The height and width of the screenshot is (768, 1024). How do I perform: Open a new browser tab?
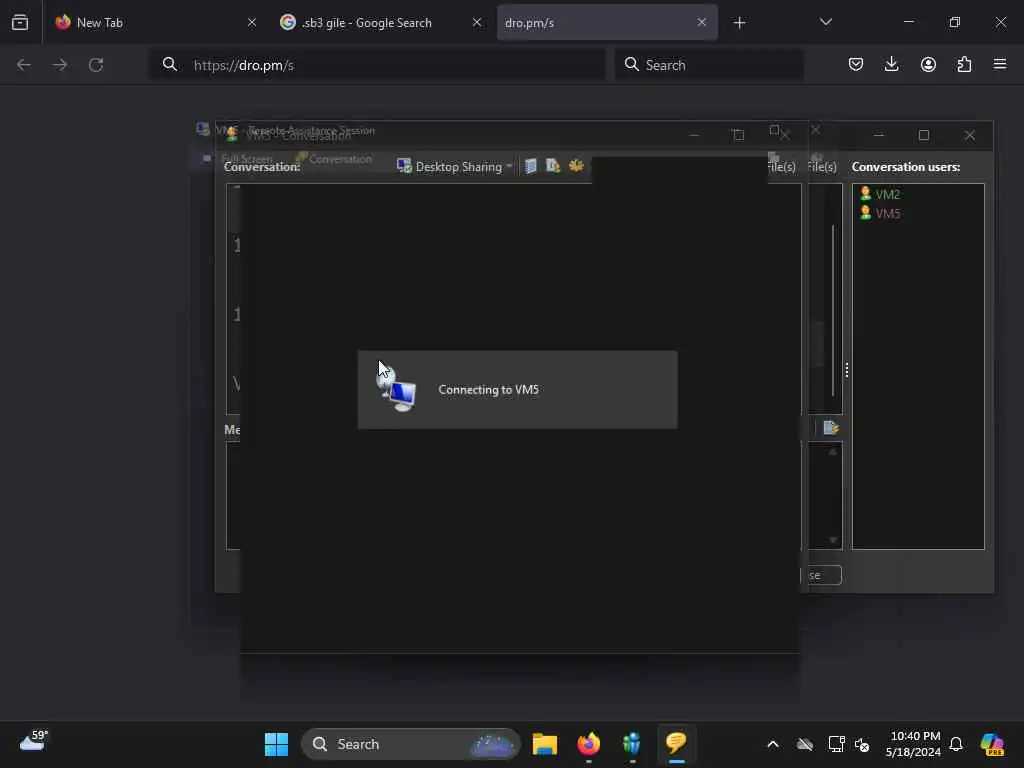(739, 23)
